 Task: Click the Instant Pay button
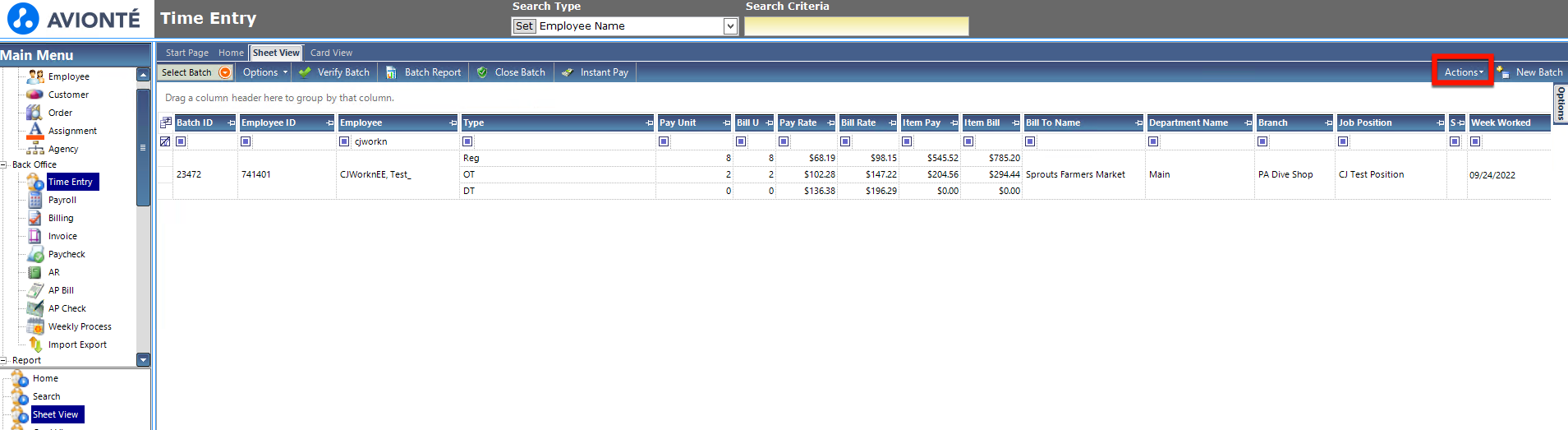pos(595,72)
